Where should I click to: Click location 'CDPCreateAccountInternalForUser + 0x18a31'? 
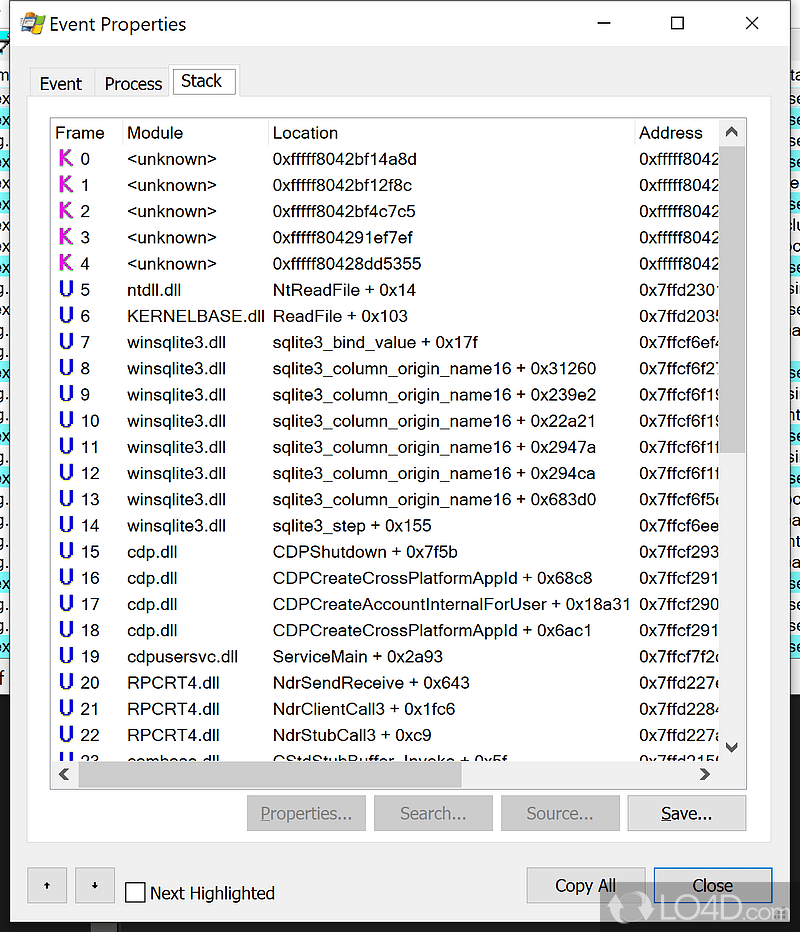tap(451, 604)
